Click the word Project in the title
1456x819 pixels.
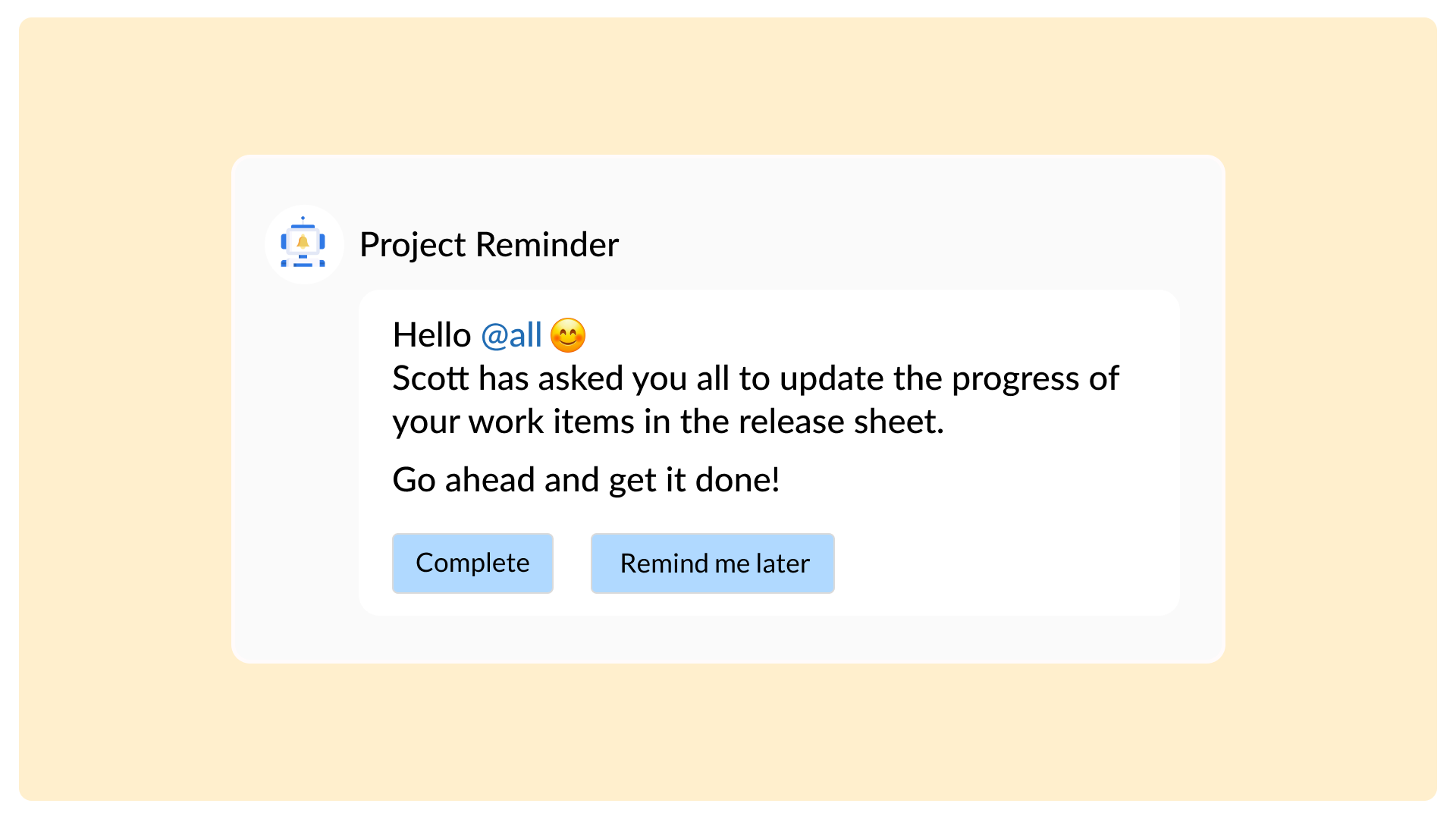413,244
